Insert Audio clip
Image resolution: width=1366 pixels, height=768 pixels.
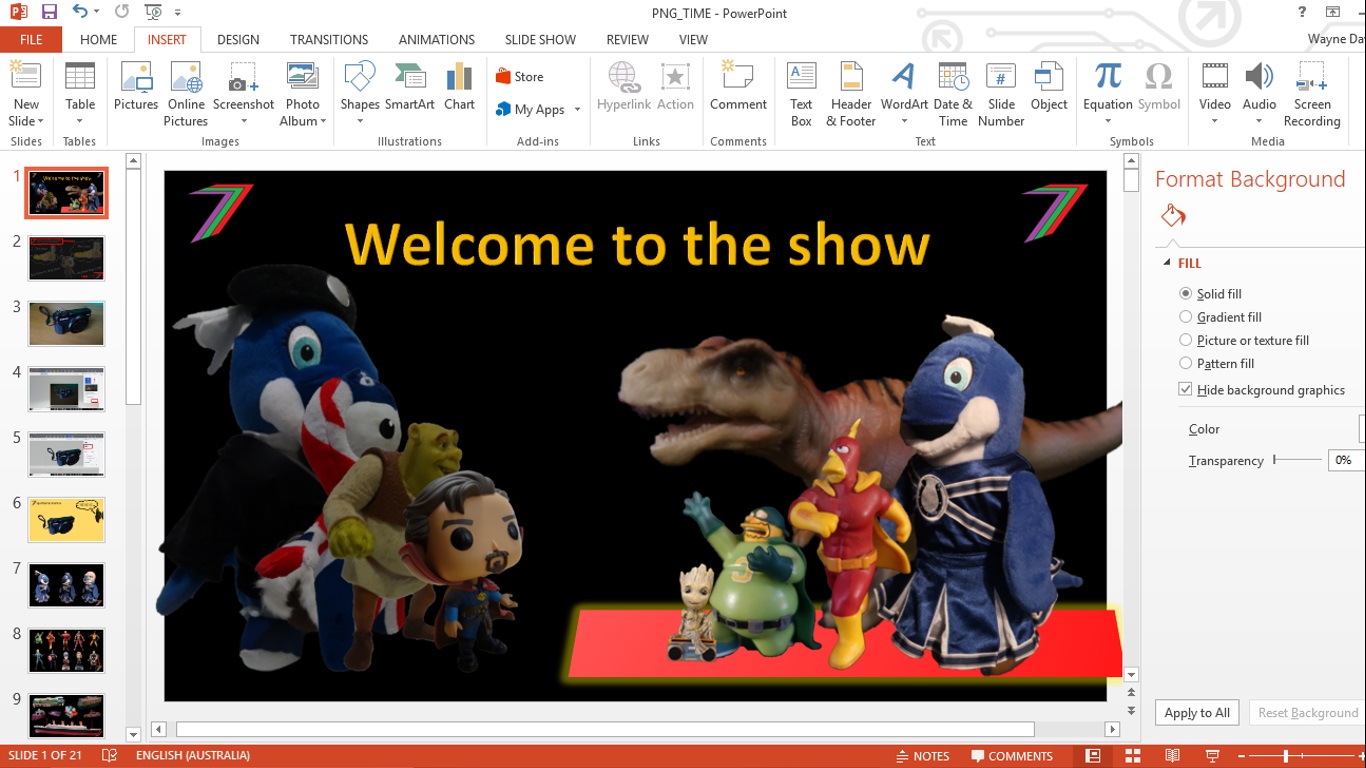point(1259,95)
